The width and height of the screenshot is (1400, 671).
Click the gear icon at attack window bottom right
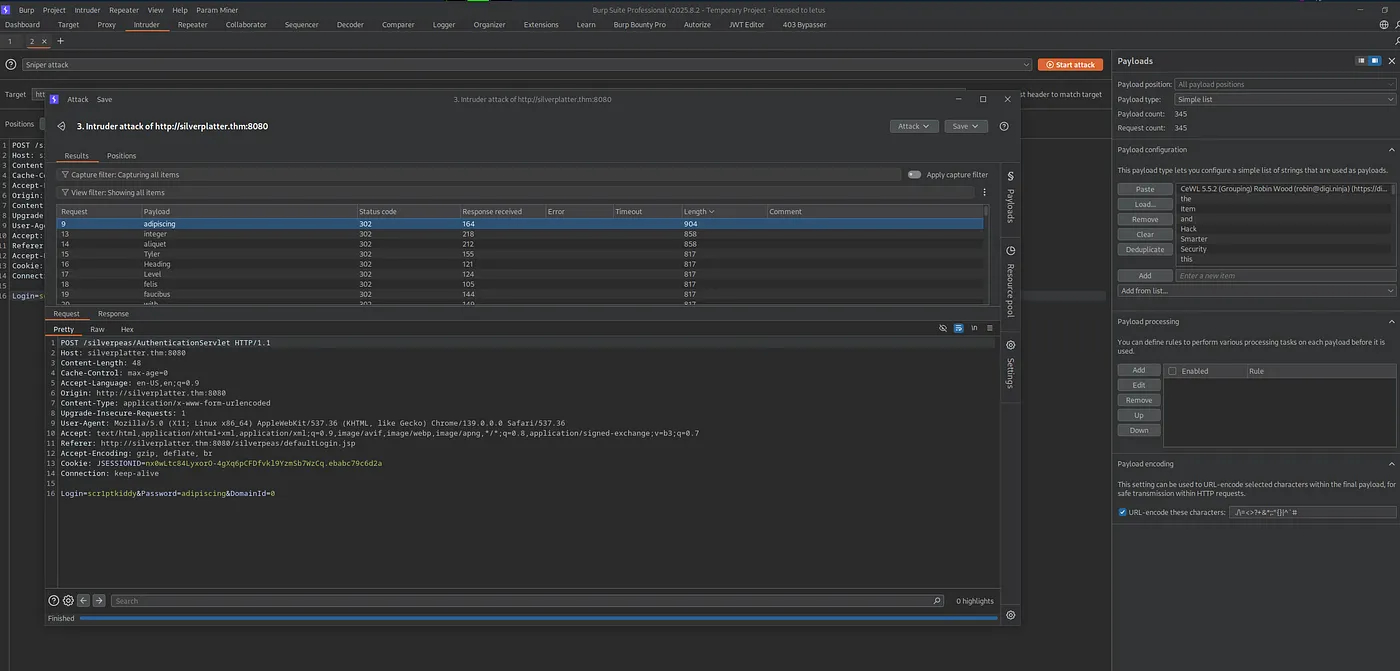[x=1010, y=615]
